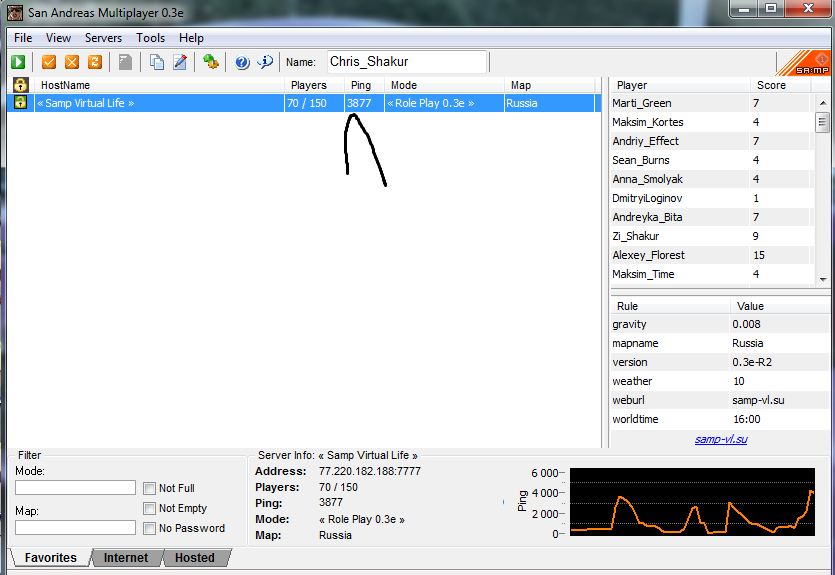Click the gray Master List icon
Image resolution: width=835 pixels, height=575 pixels.
[x=125, y=62]
